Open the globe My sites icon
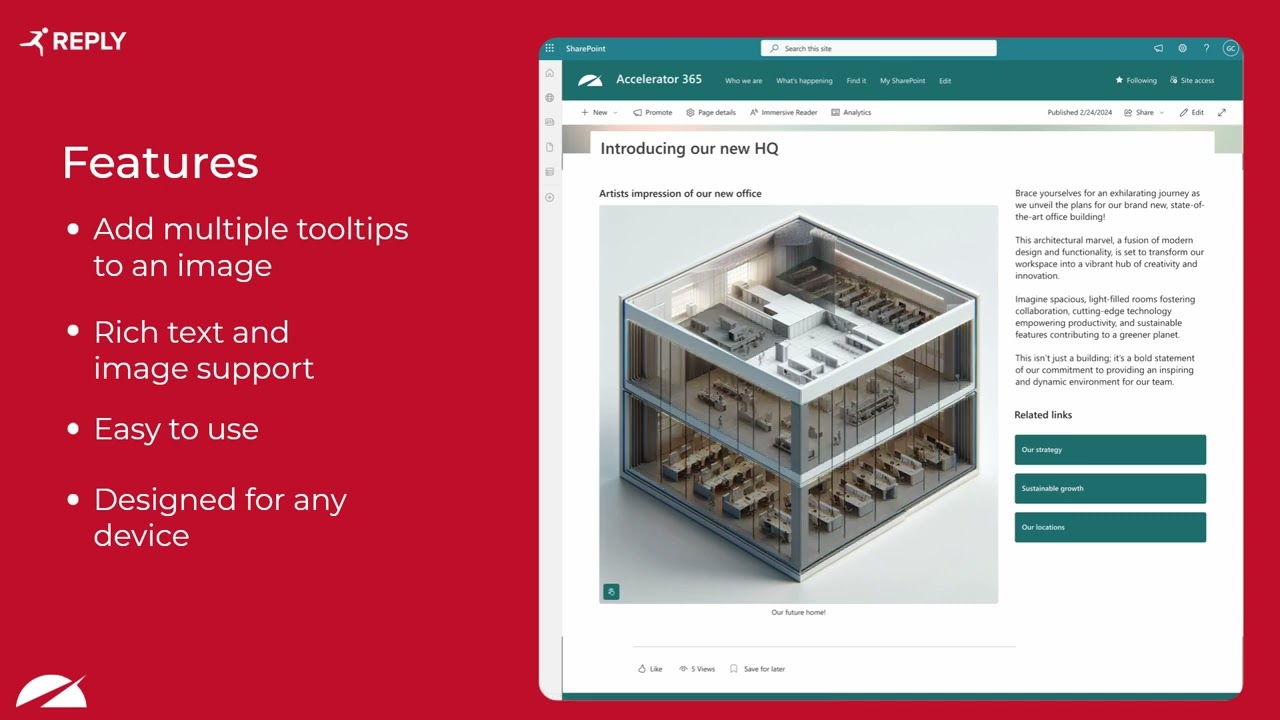The image size is (1280, 720). pos(549,98)
